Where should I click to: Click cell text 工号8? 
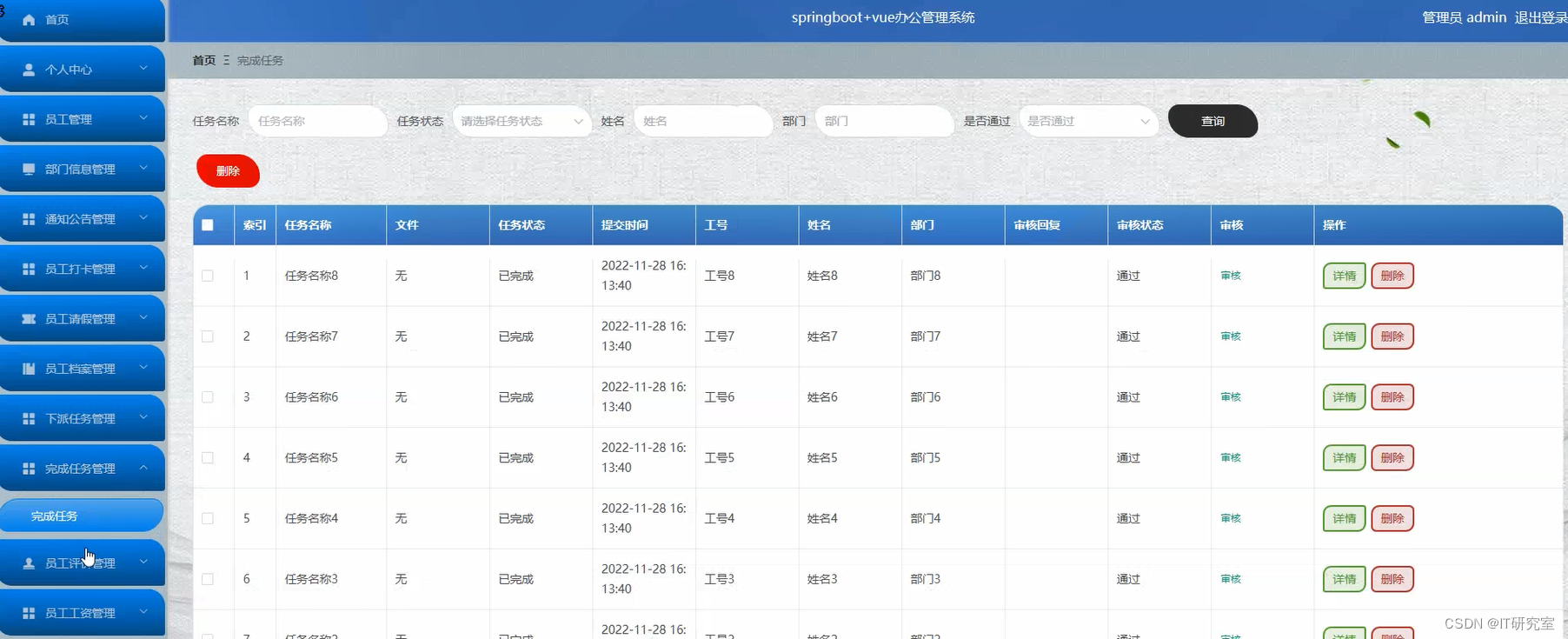click(719, 276)
